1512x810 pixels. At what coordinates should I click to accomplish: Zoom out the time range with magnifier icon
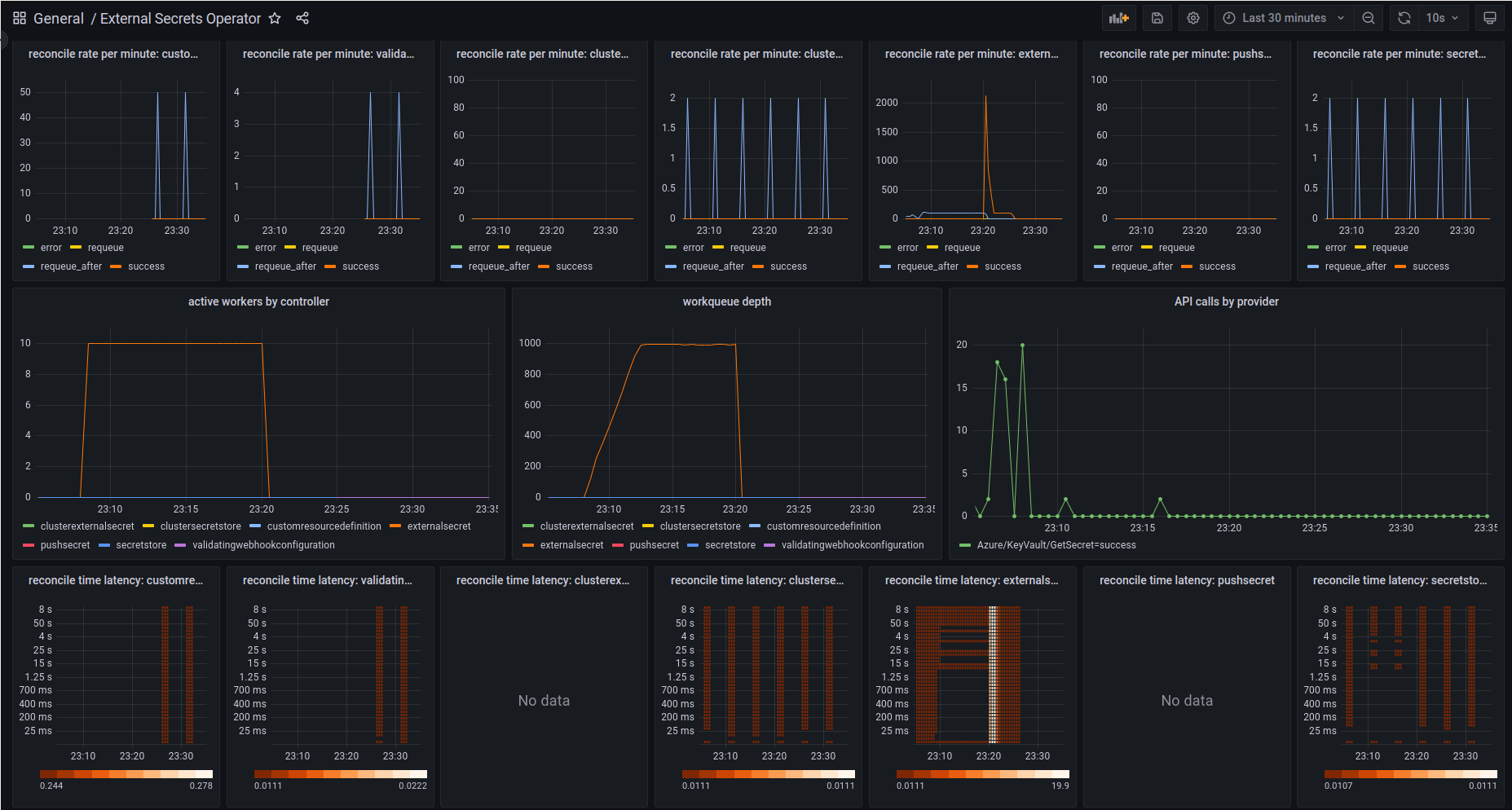[1369, 17]
